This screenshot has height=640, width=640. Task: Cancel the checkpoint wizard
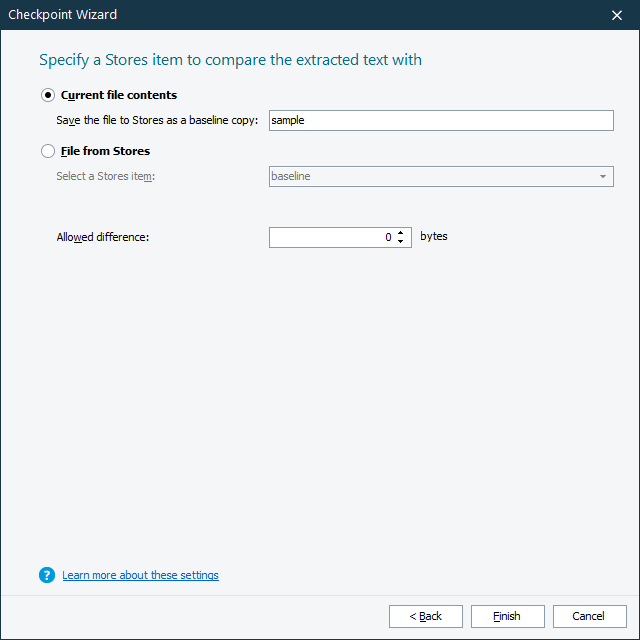click(590, 616)
